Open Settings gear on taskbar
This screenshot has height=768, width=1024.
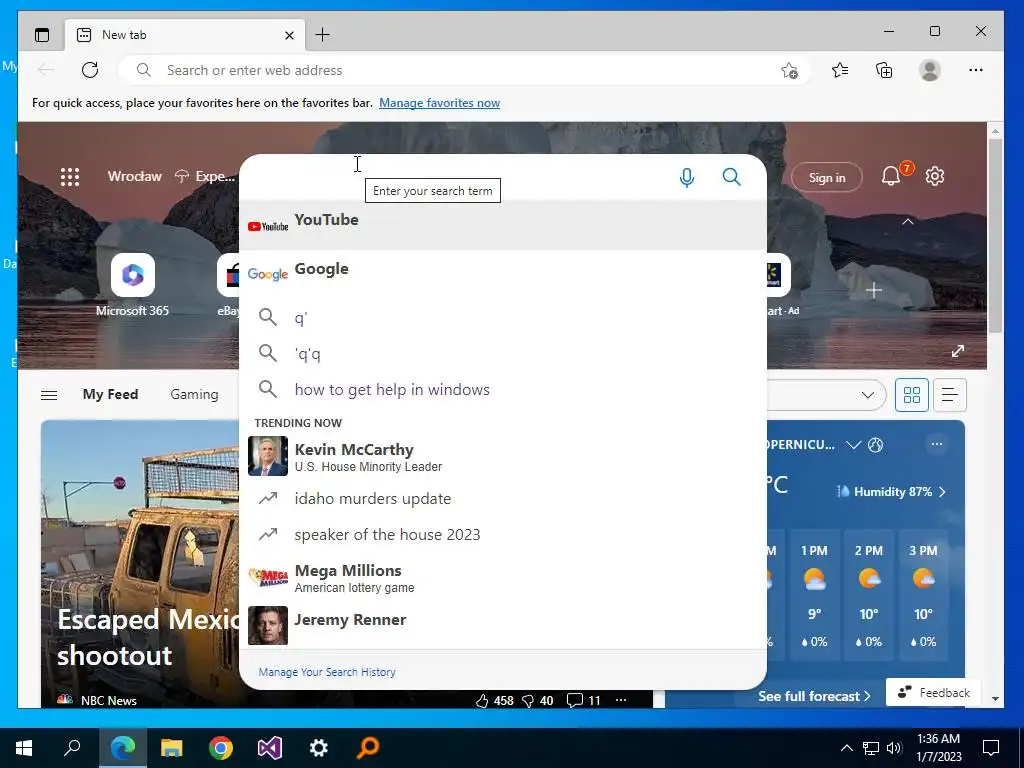319,748
